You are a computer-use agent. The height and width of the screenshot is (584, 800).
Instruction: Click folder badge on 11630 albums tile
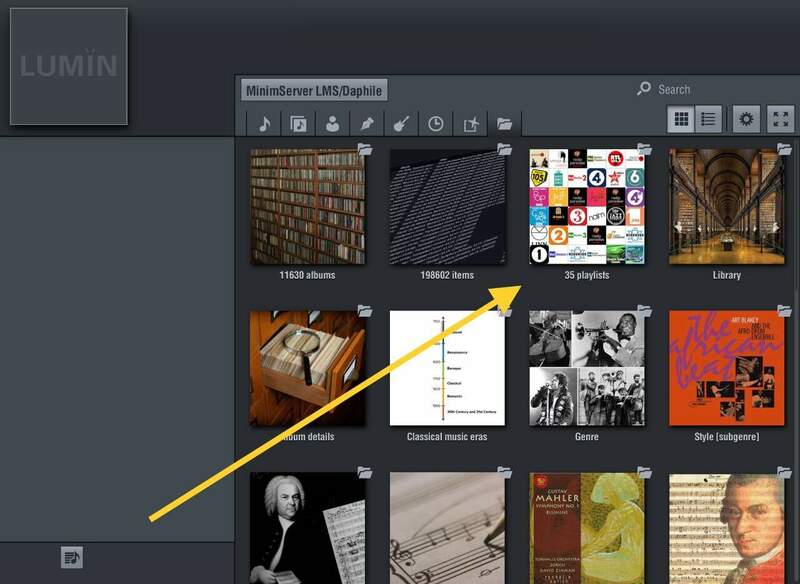[x=365, y=149]
